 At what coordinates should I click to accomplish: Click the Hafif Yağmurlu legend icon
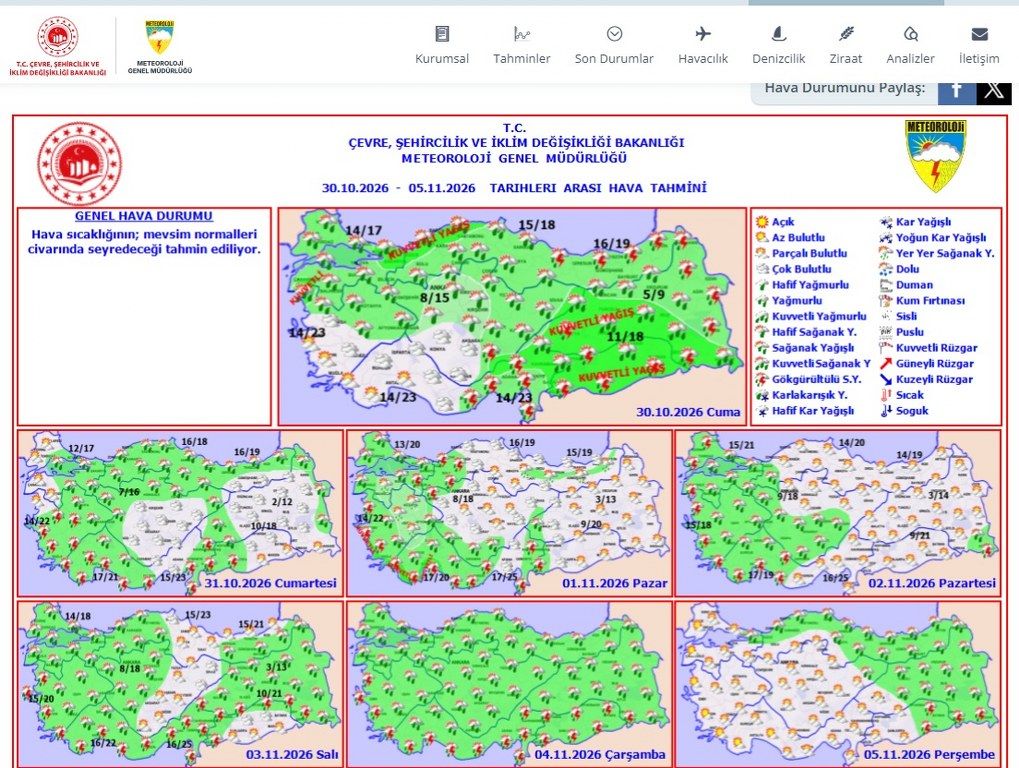pyautogui.click(x=762, y=285)
